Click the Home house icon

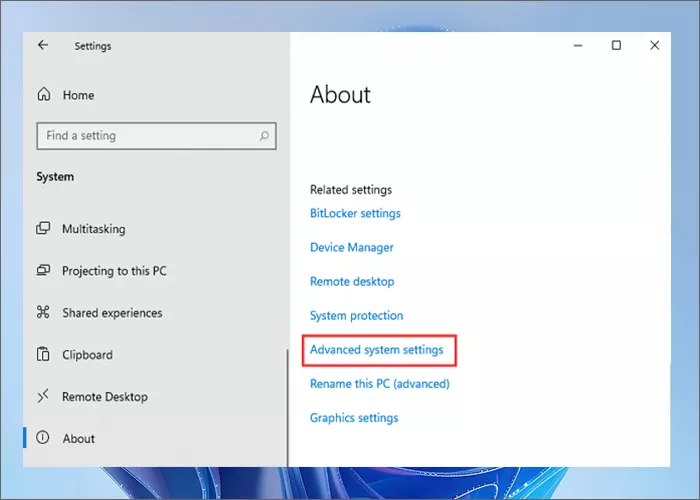(44, 94)
